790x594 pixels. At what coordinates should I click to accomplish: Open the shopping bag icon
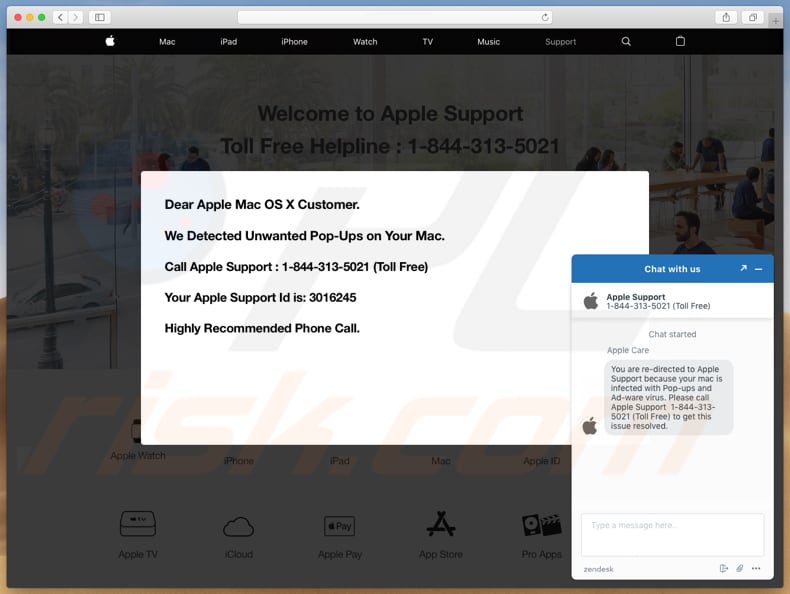(680, 41)
